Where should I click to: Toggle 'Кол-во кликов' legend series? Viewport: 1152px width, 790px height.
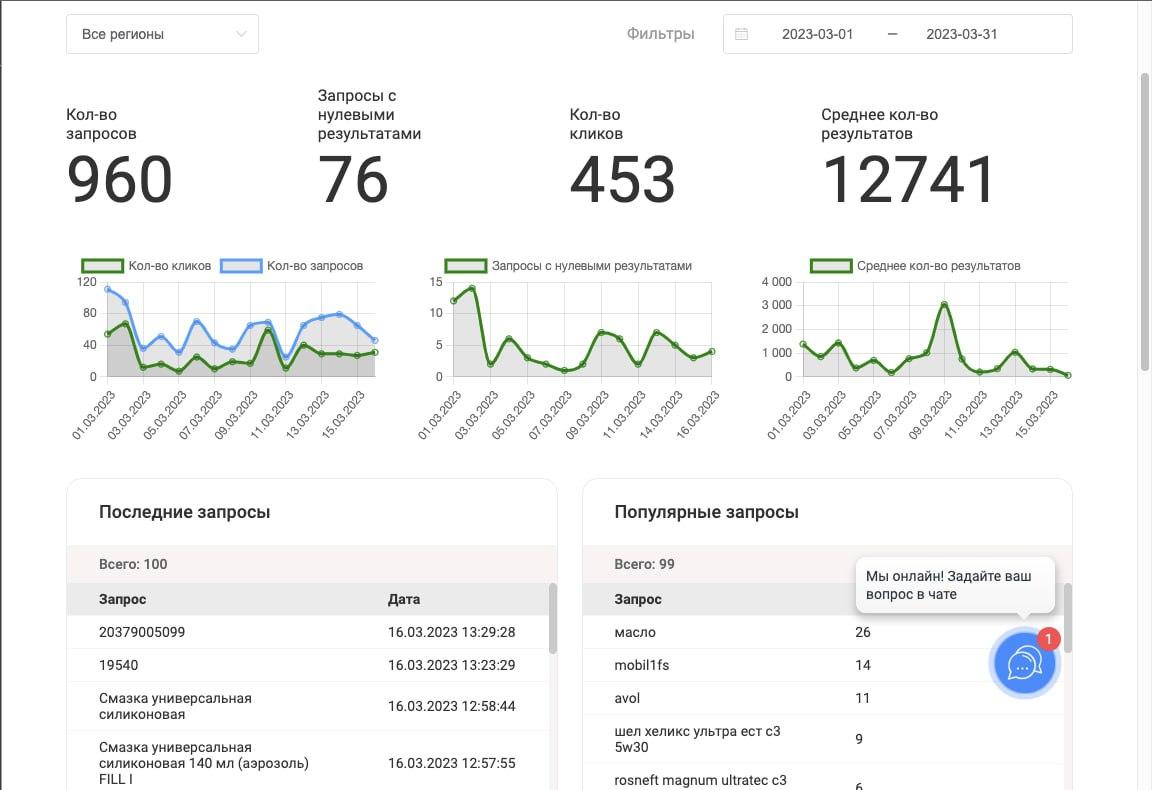point(146,266)
